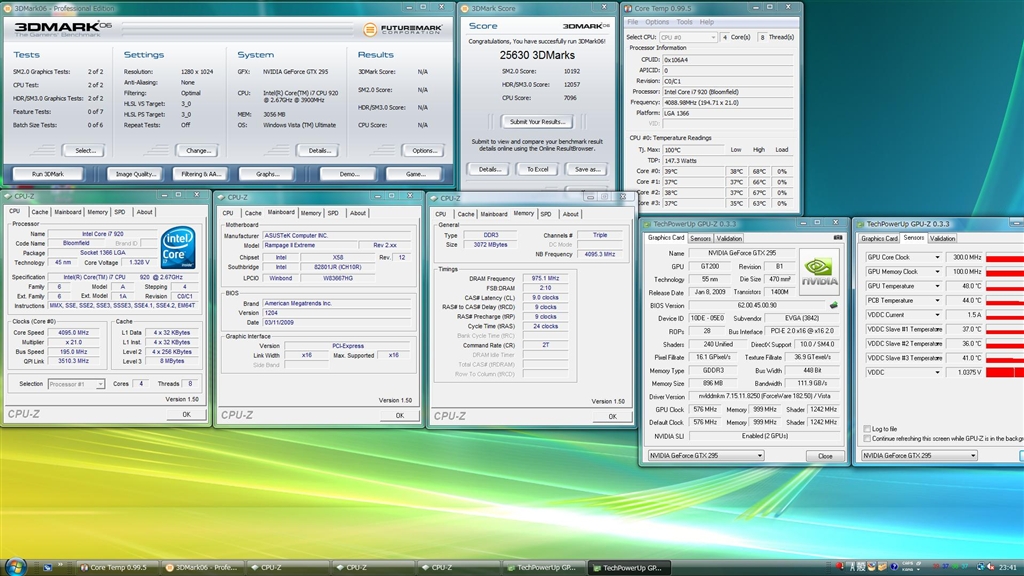1024x576 pixels.
Task: Enable the Log to file checkbox
Action: (x=867, y=429)
